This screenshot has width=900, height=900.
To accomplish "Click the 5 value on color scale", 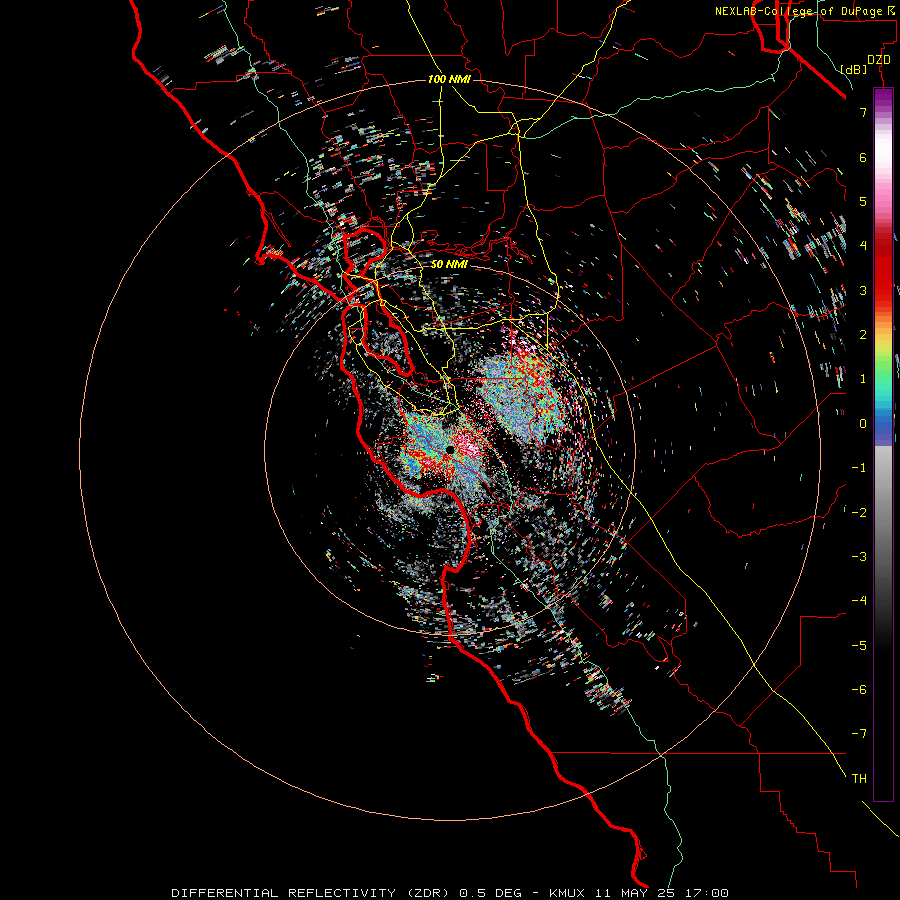I will tap(863, 201).
